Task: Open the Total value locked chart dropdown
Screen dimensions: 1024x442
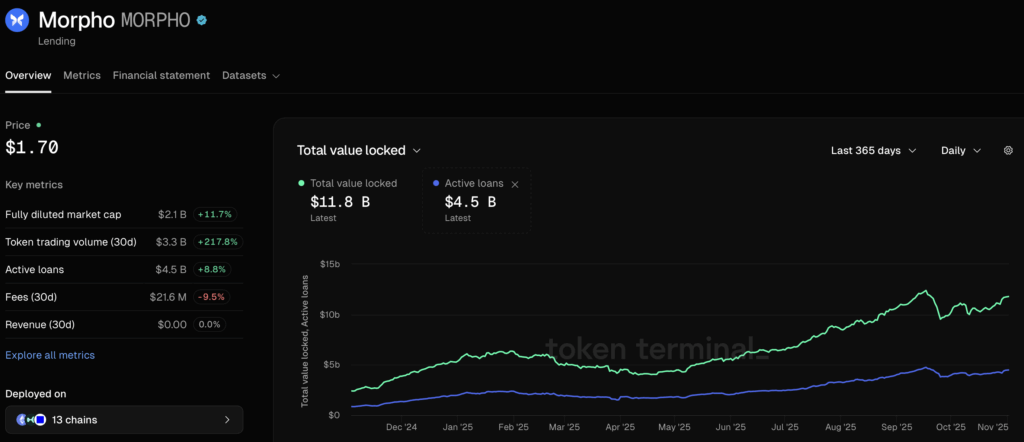Action: click(359, 151)
